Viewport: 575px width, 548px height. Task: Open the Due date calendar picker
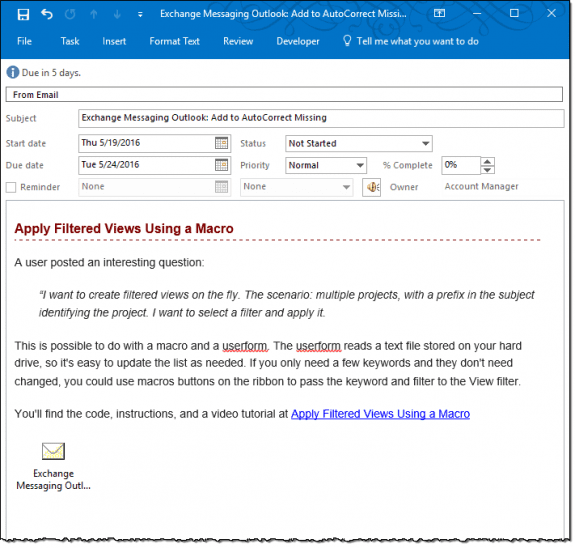click(x=221, y=165)
